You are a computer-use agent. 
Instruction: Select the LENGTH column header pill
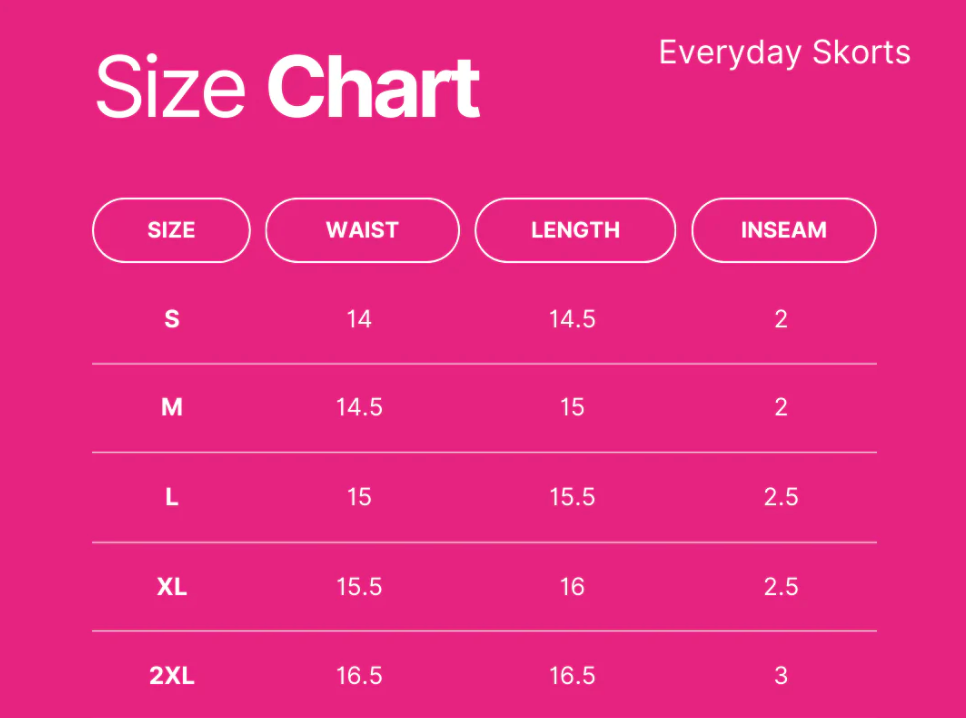(x=575, y=230)
